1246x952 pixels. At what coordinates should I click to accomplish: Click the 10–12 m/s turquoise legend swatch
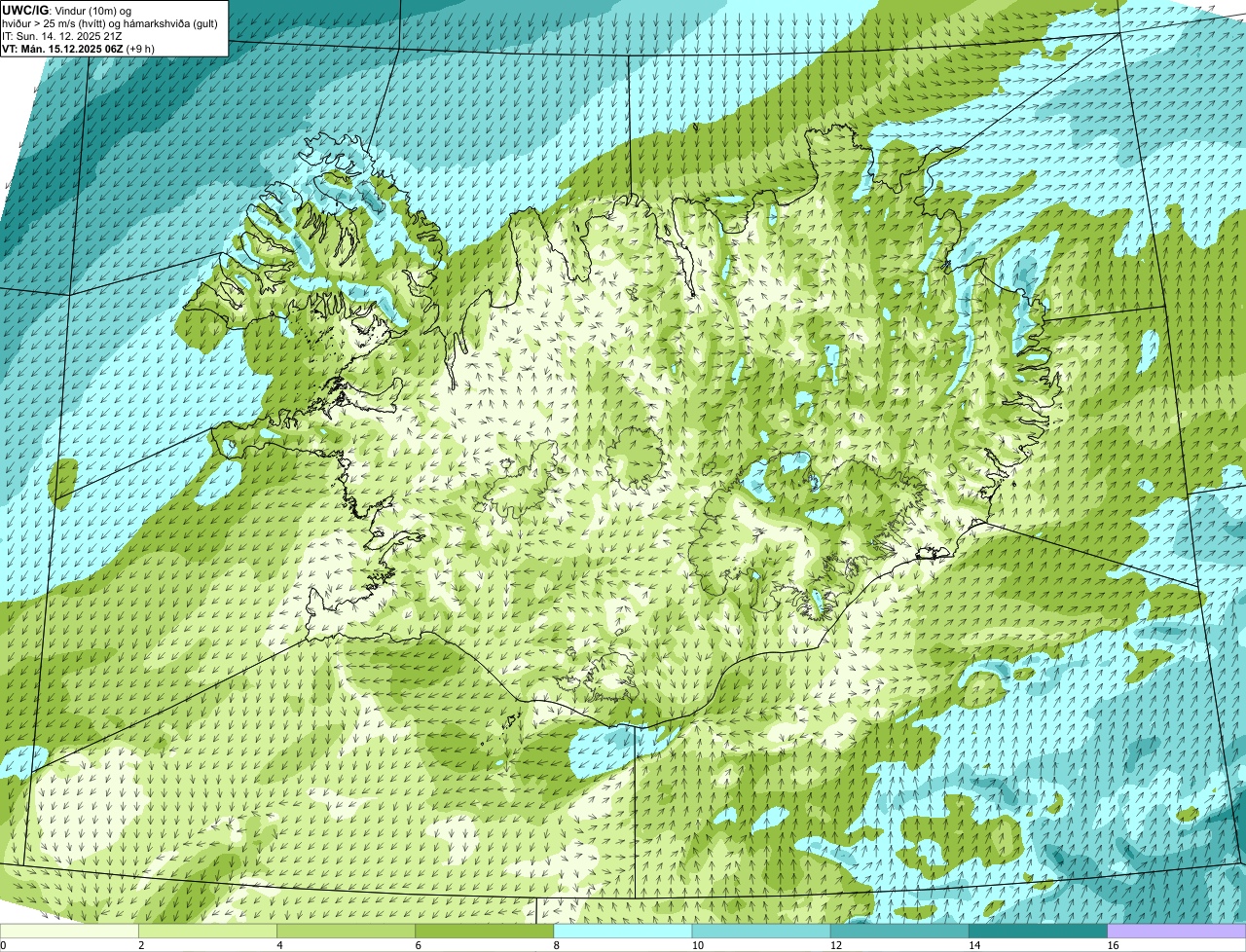(x=761, y=932)
